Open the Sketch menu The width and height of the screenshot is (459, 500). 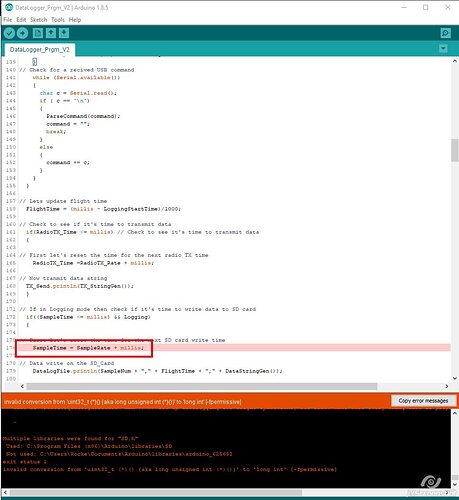coord(39,20)
